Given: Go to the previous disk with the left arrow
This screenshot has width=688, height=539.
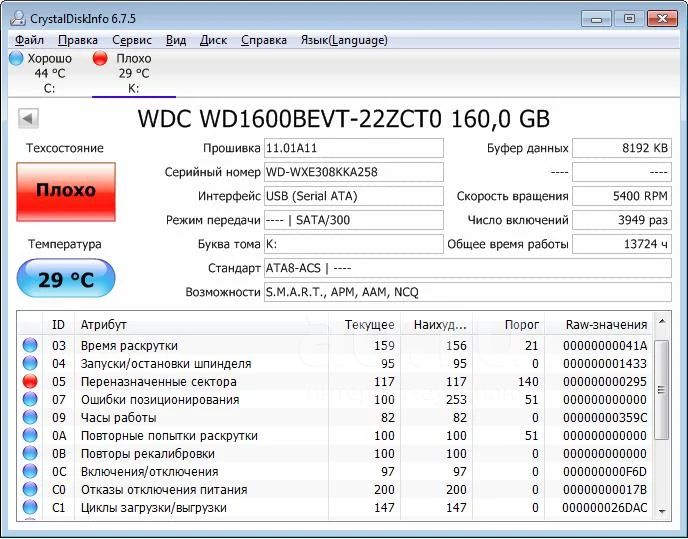Looking at the screenshot, I should tap(29, 119).
